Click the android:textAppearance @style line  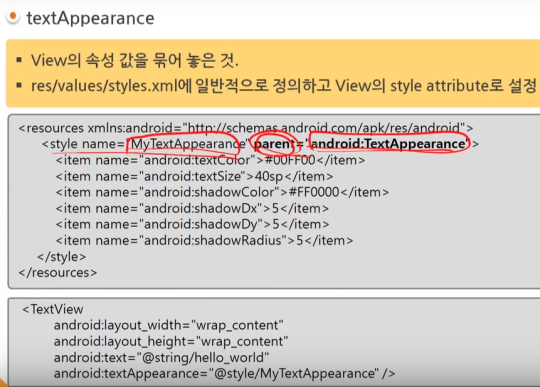225,374
